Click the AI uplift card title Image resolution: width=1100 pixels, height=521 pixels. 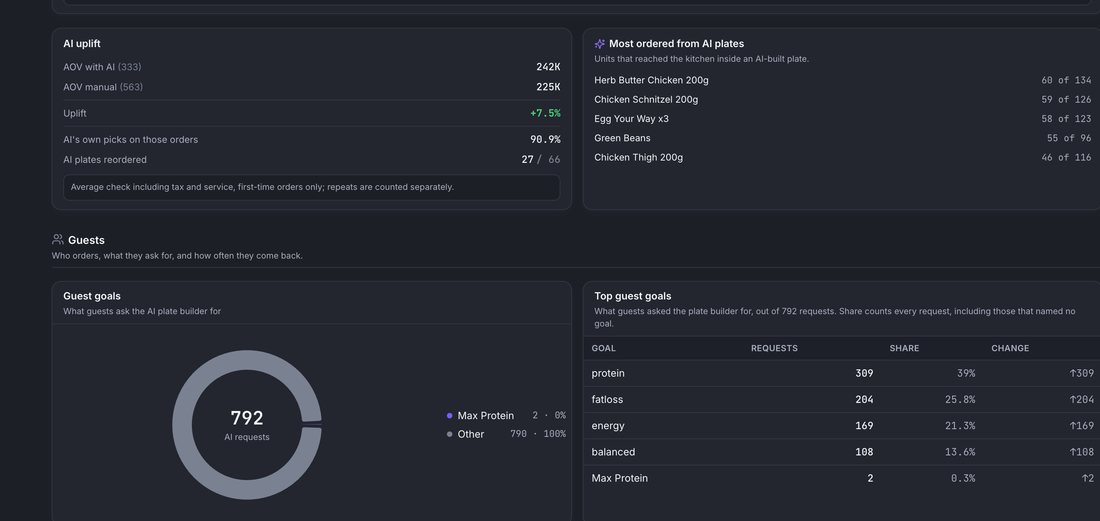(82, 43)
